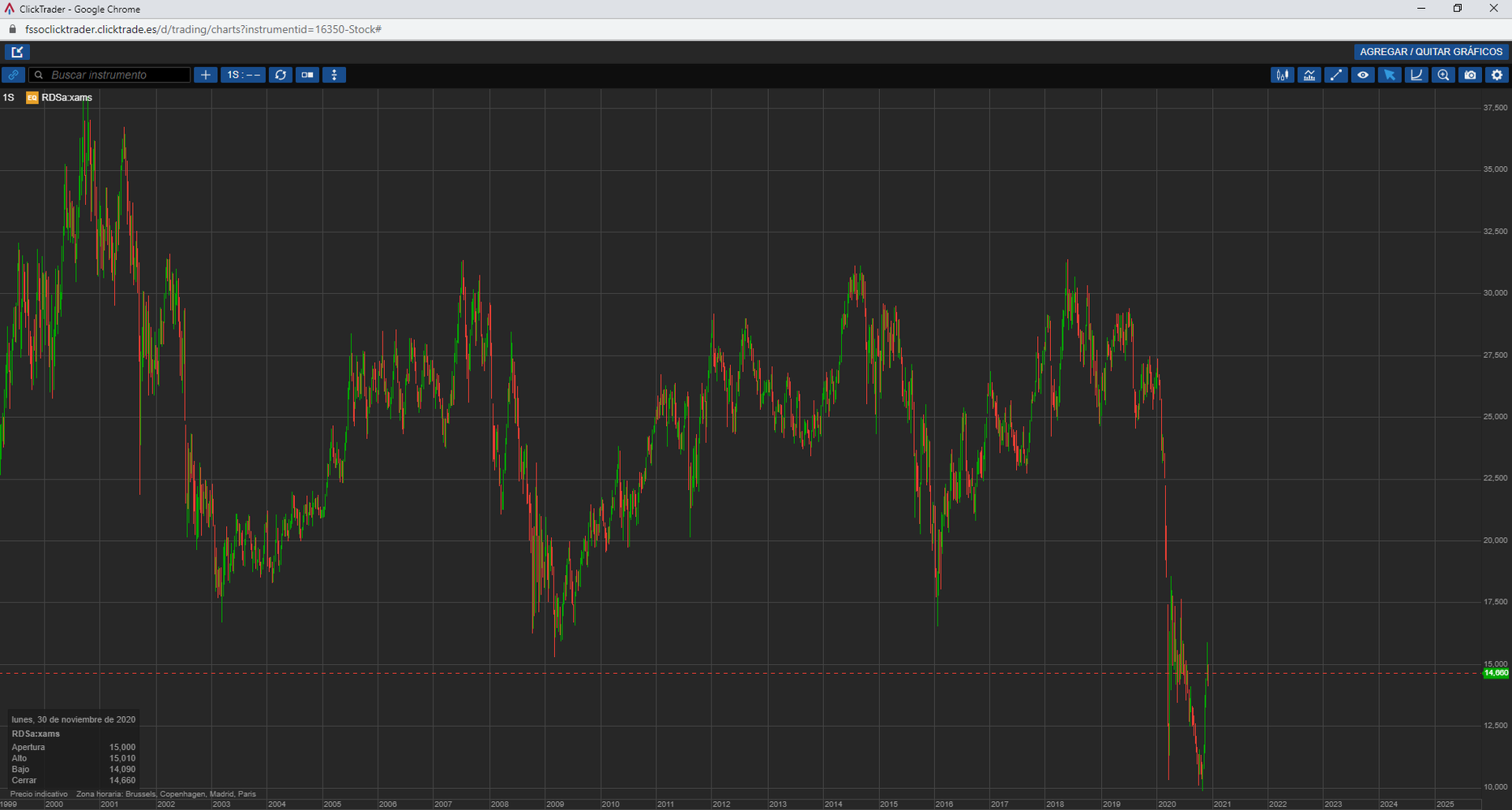
Task: Open the candlestick chart type selector
Action: (x=1282, y=75)
